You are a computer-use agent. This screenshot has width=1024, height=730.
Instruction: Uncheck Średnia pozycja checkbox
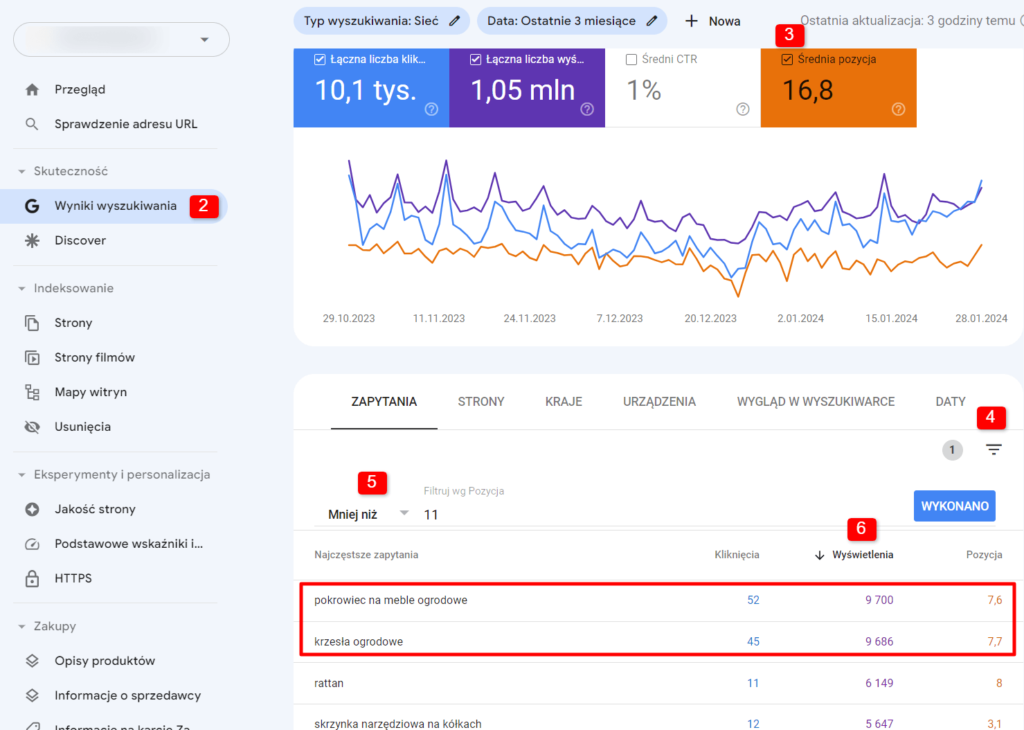(x=787, y=60)
